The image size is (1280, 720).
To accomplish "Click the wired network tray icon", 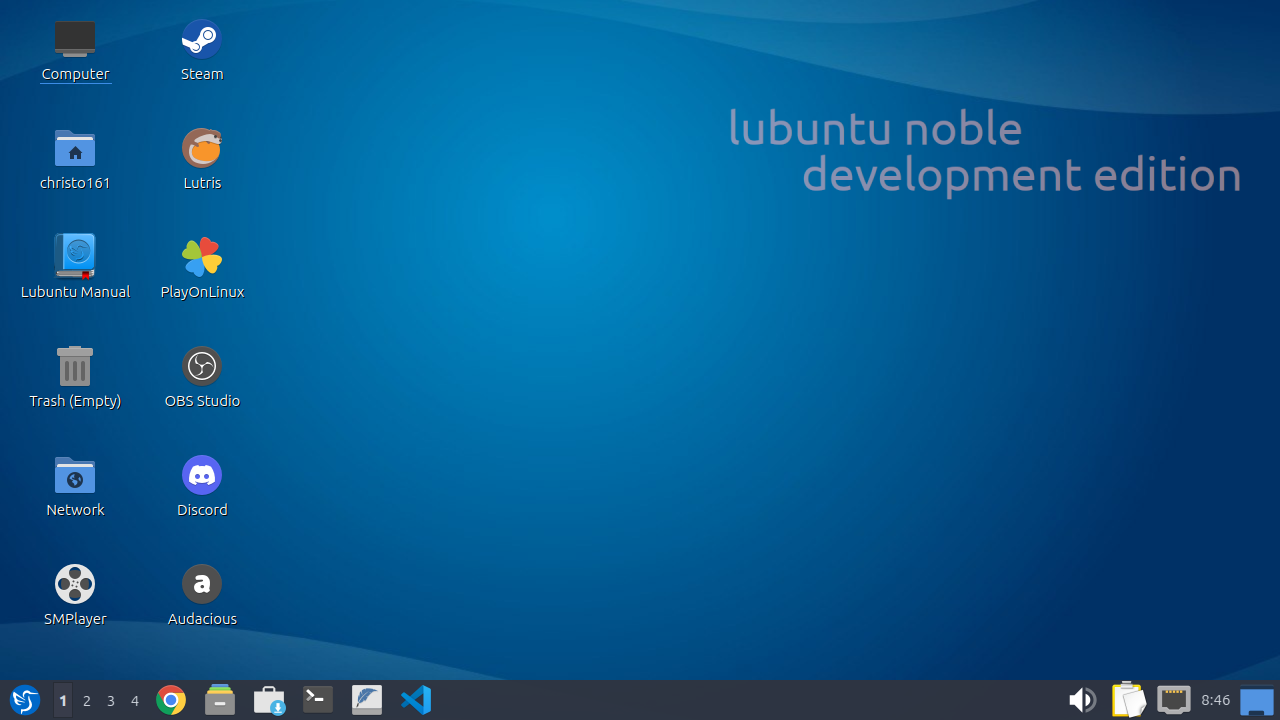I will 1174,700.
